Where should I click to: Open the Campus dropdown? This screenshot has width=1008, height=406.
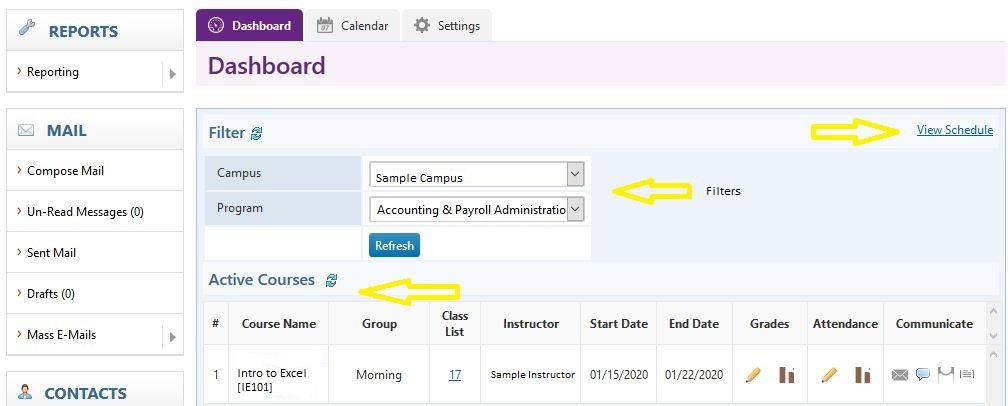tap(476, 175)
